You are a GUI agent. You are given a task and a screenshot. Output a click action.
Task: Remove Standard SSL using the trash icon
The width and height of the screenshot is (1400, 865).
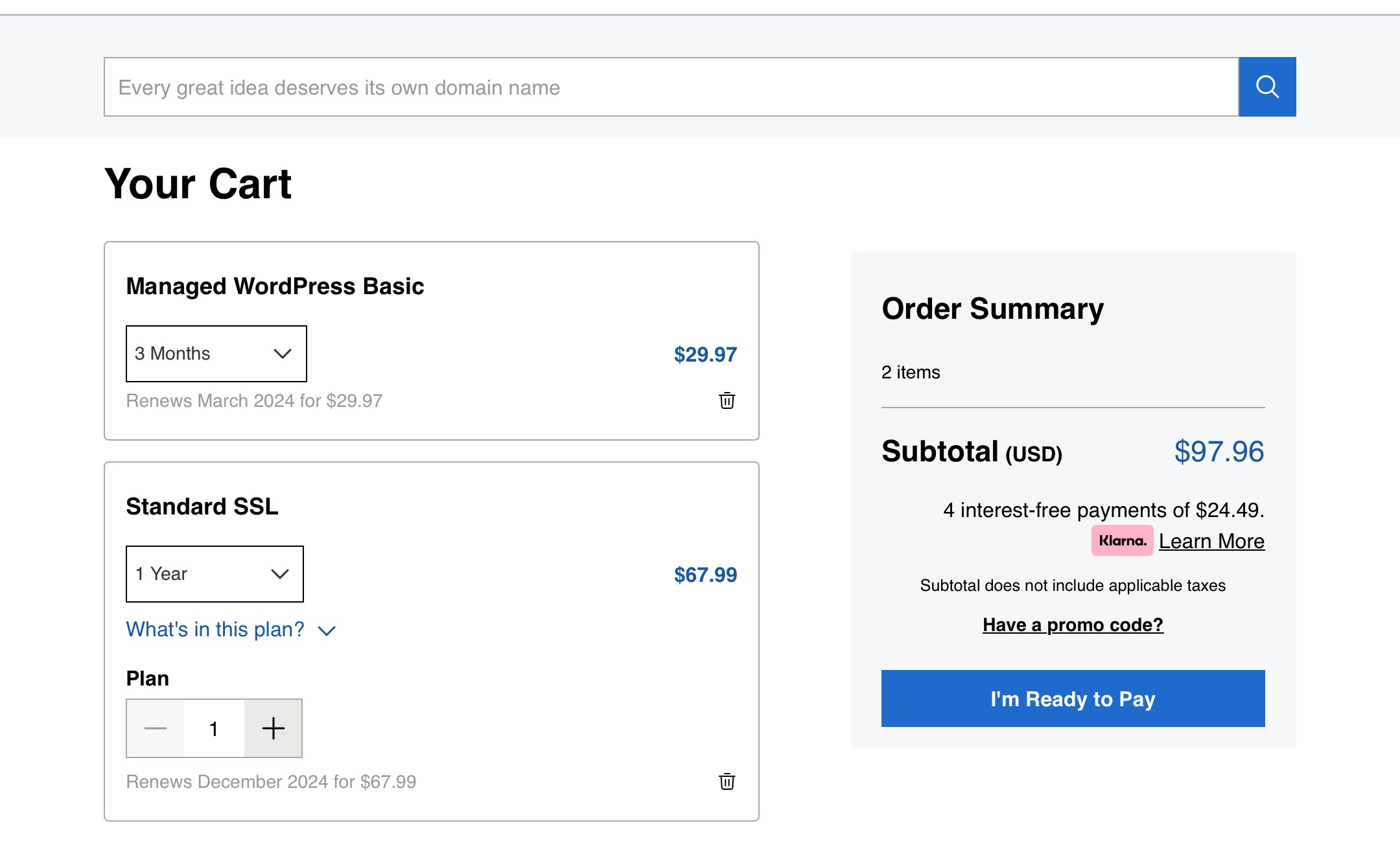coord(727,781)
